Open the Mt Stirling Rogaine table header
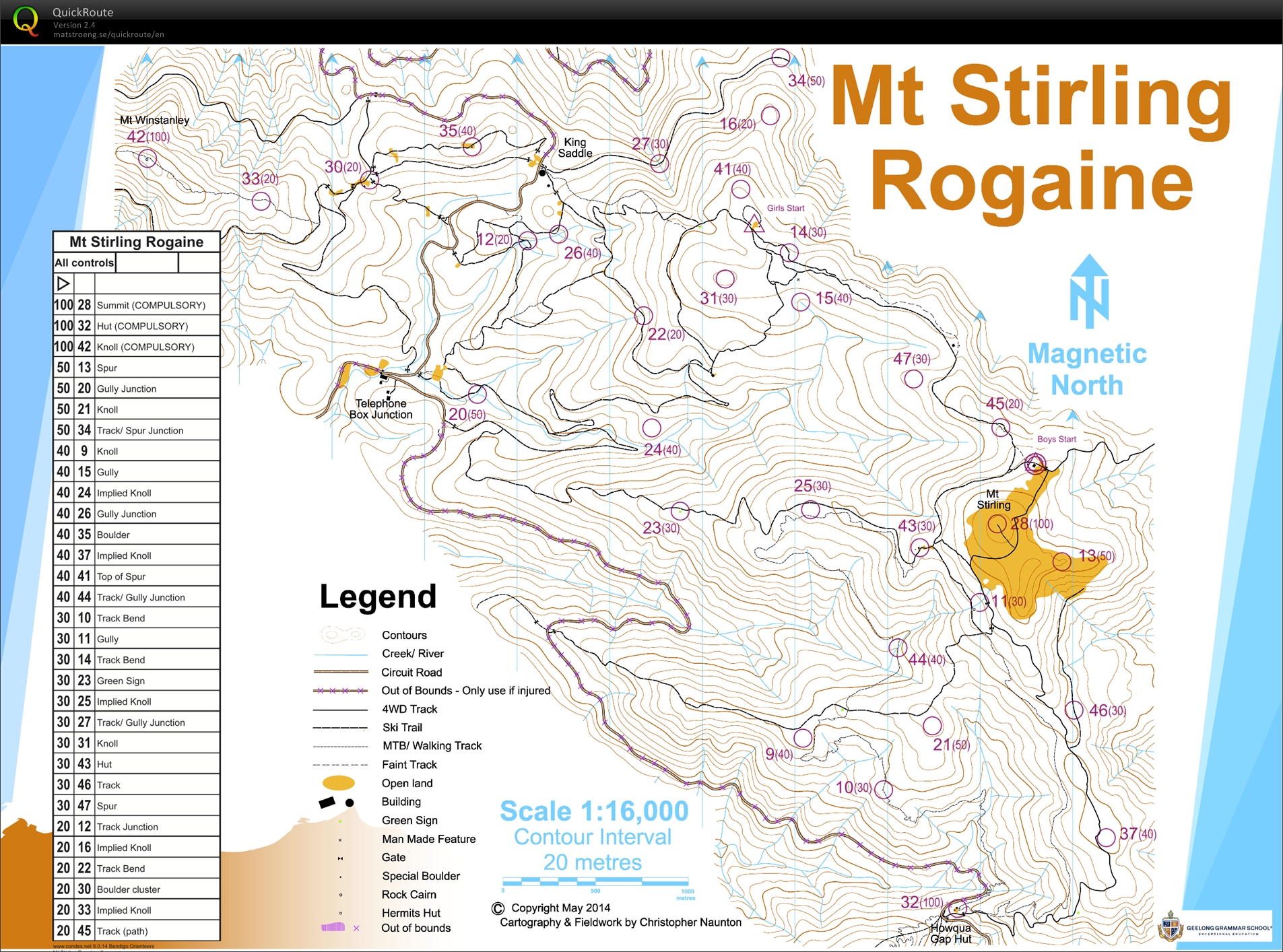The height and width of the screenshot is (952, 1283). (x=135, y=242)
